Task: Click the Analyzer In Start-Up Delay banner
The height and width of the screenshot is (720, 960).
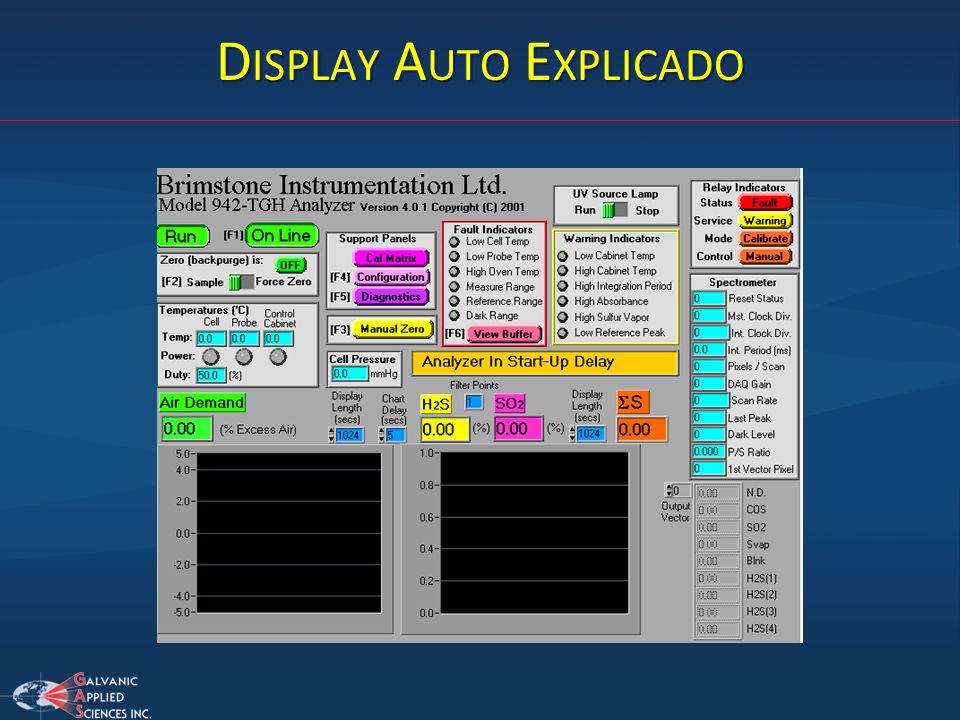Action: coord(545,362)
